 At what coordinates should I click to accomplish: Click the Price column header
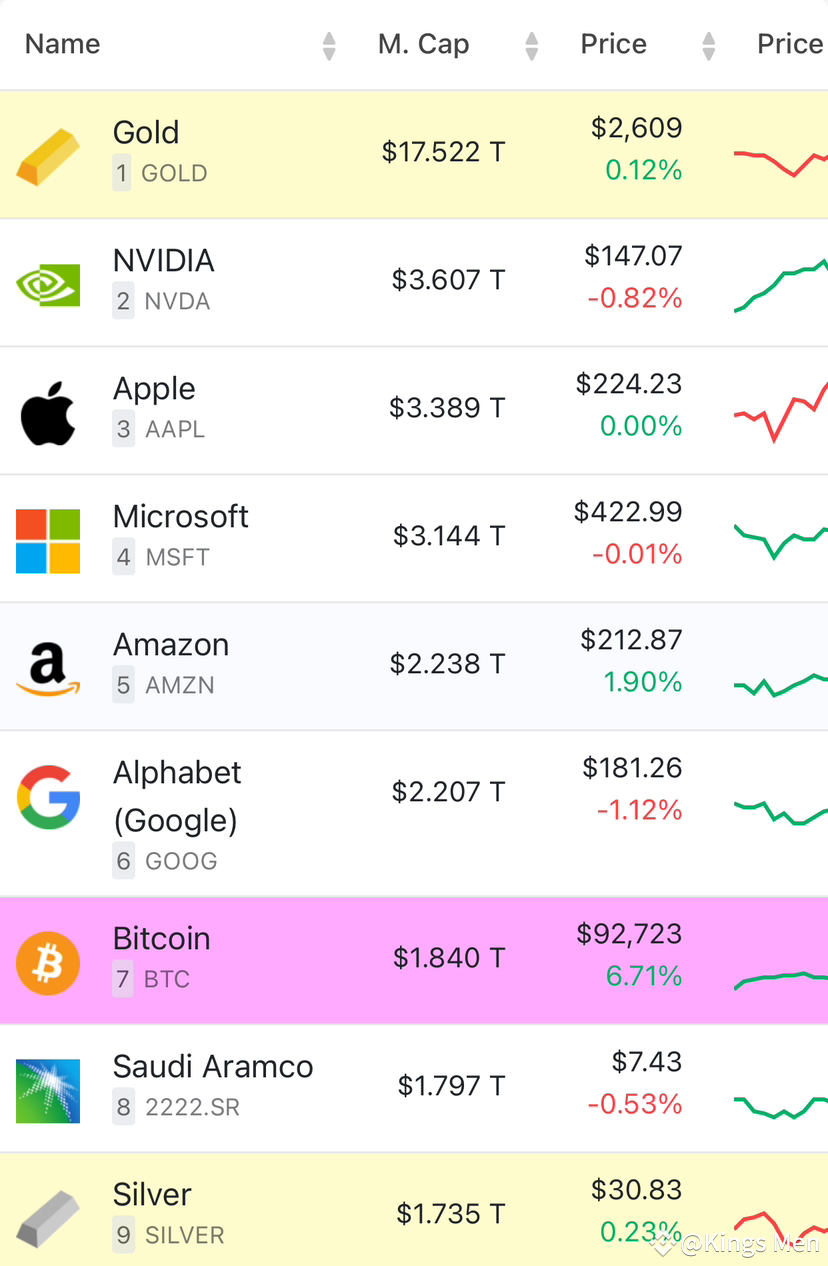pos(613,44)
